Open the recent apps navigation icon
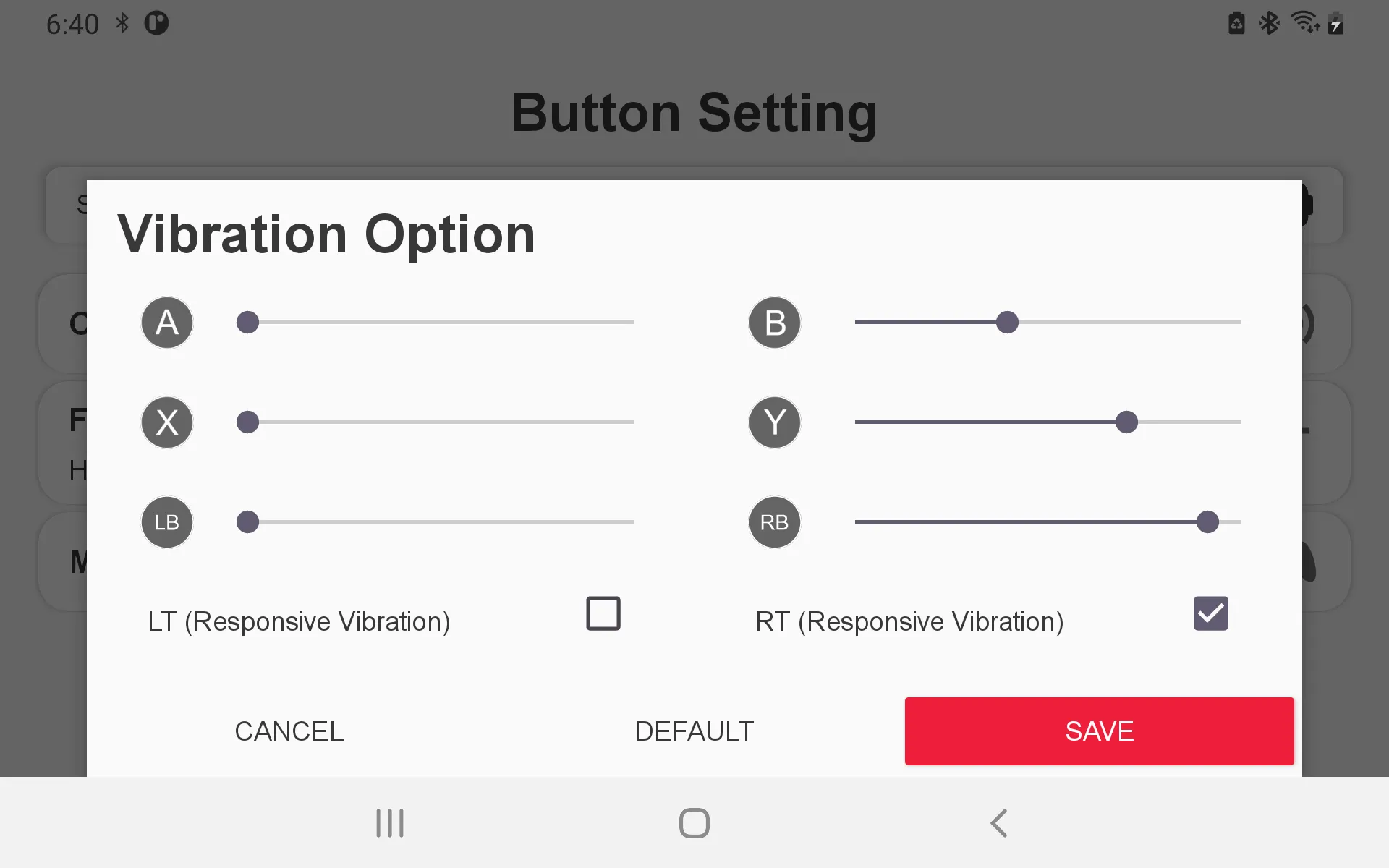The image size is (1389, 868). 390,823
